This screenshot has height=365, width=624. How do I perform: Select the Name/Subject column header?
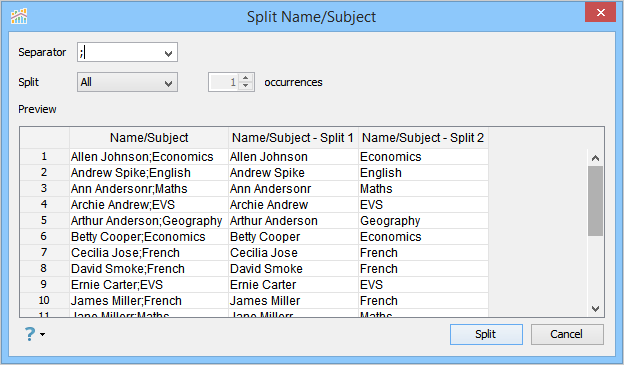pyautogui.click(x=149, y=138)
